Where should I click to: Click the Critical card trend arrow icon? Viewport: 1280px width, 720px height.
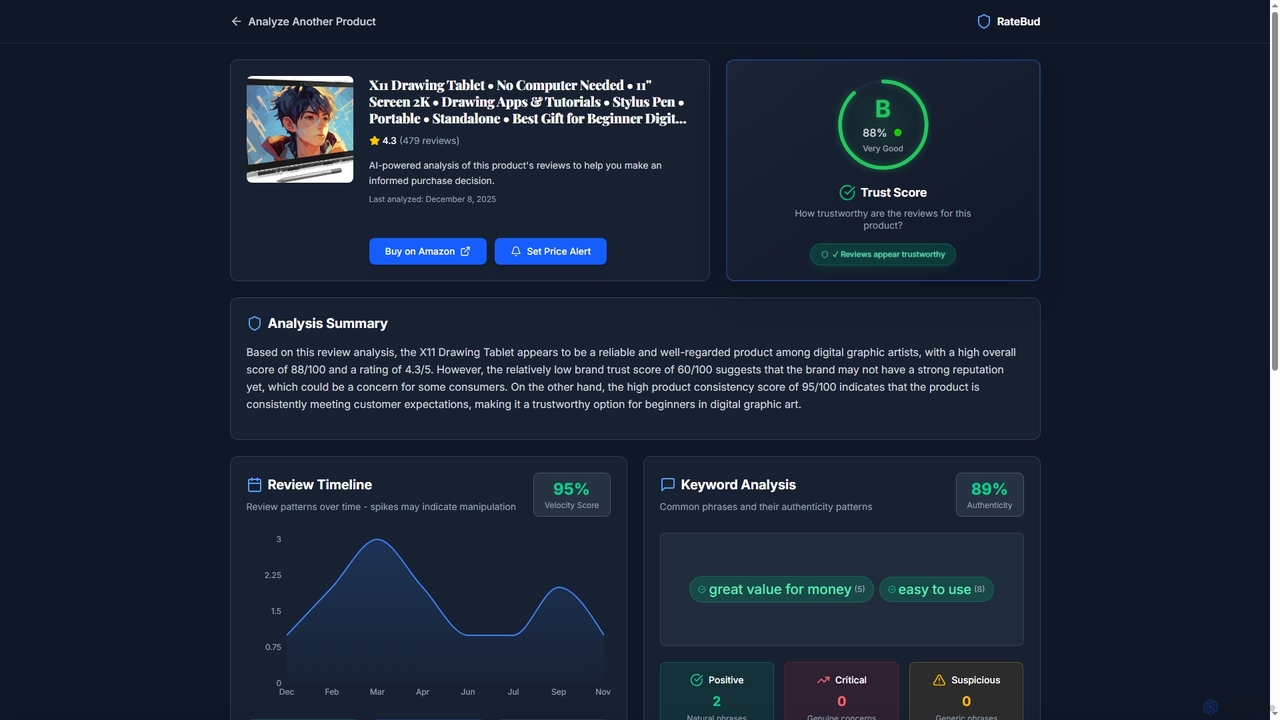coord(823,680)
